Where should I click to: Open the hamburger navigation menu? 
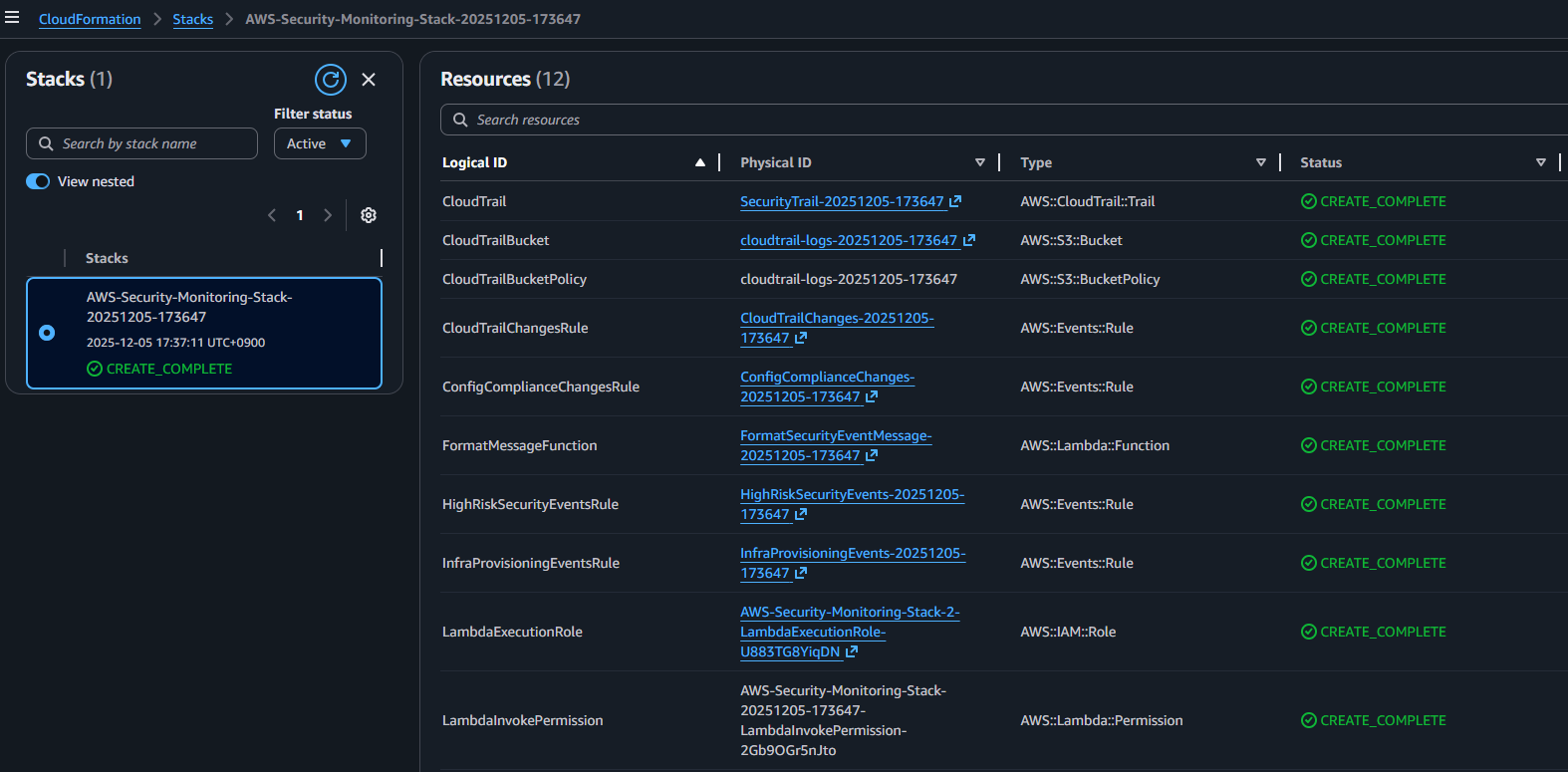click(x=12, y=17)
